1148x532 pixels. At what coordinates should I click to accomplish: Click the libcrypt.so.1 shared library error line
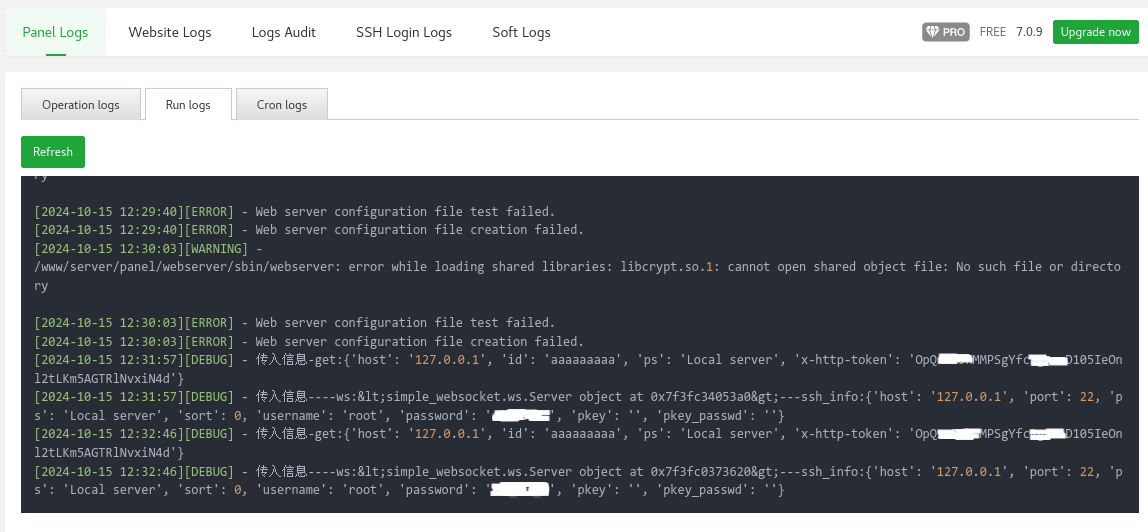coord(577,276)
